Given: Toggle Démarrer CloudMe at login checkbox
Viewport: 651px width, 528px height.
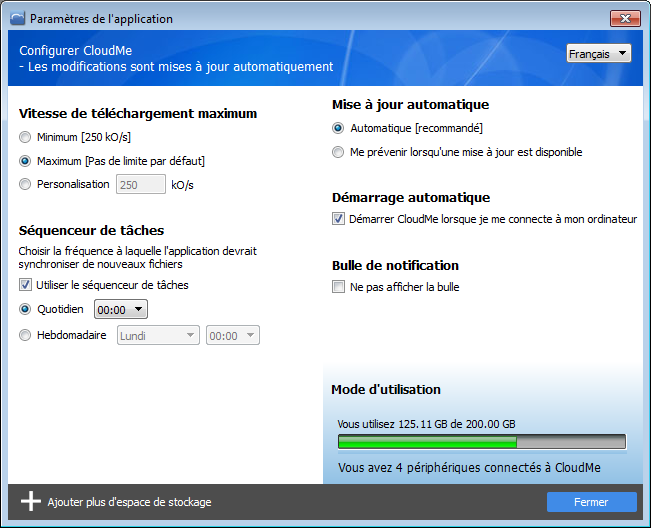Looking at the screenshot, I should coord(338,219).
